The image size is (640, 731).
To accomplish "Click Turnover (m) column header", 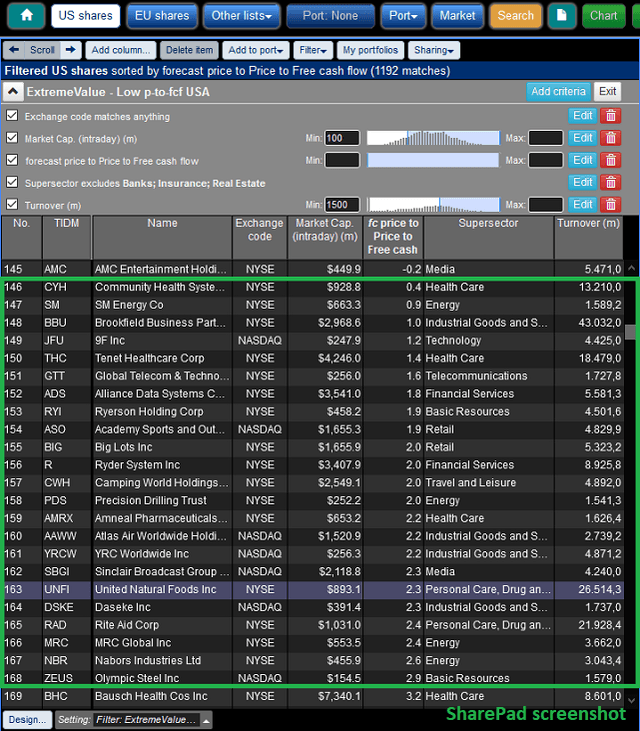I will [588, 237].
